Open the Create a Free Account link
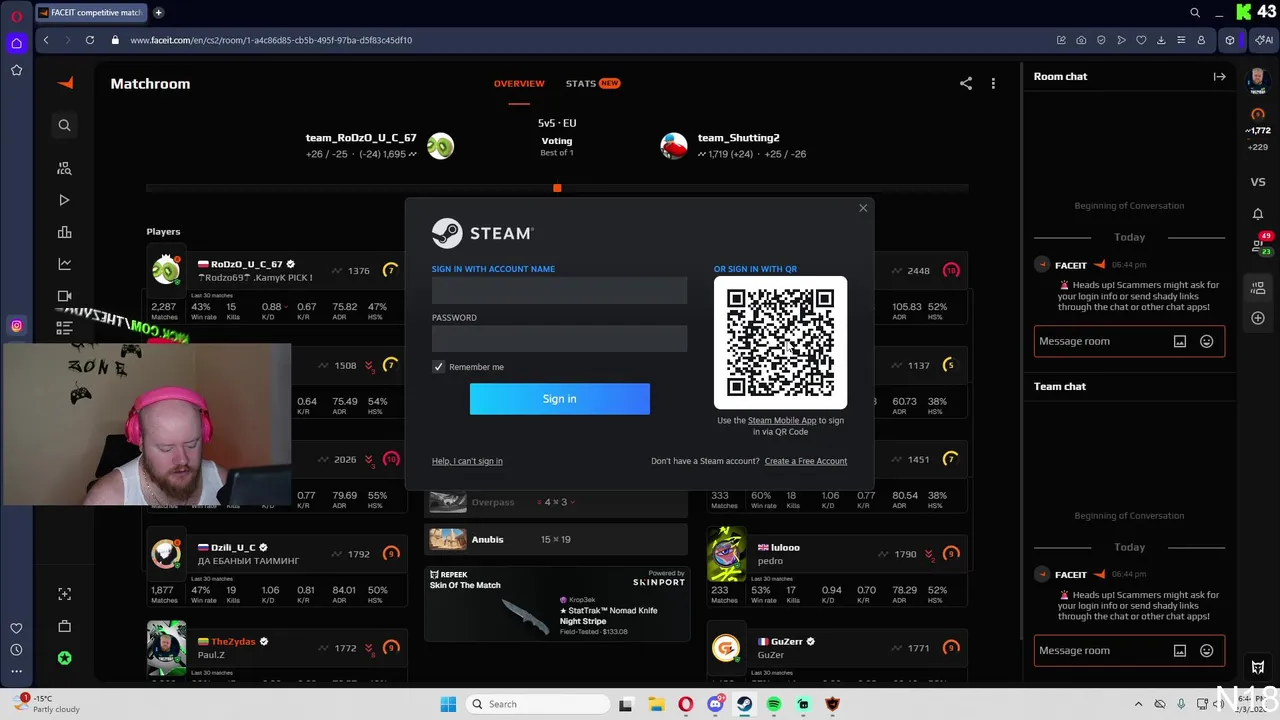The image size is (1280, 720). 805,461
